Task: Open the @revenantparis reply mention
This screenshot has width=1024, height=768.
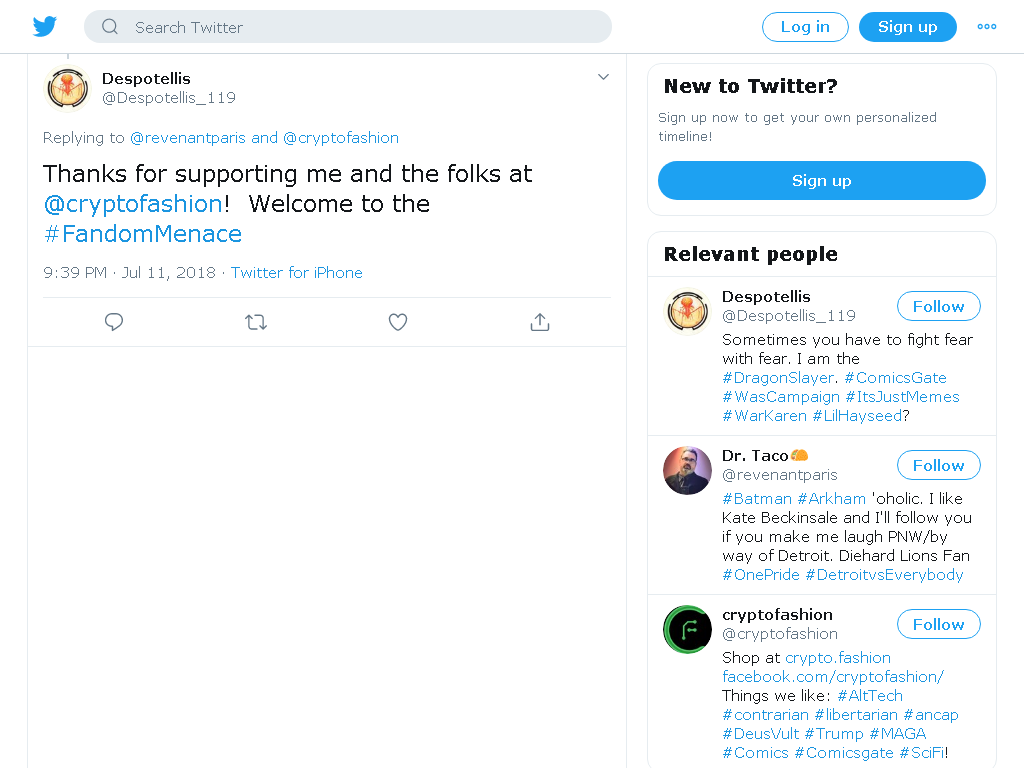Action: coord(188,138)
